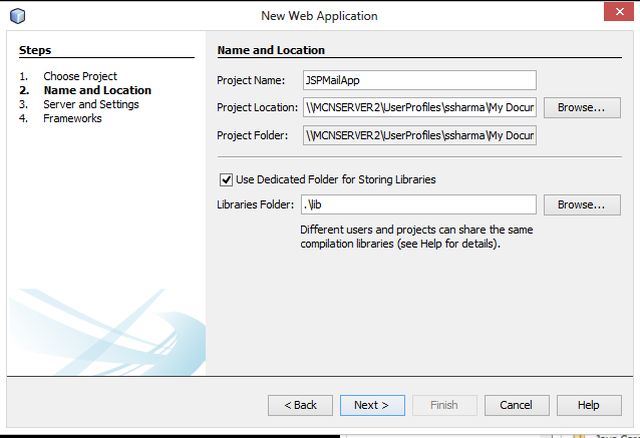The width and height of the screenshot is (640, 438).
Task: Click the NetBeans cube icon in title bar
Action: click(18, 16)
